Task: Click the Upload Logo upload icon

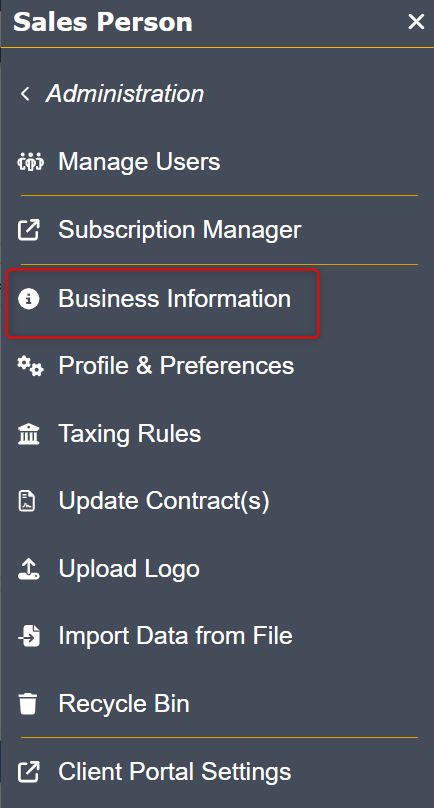Action: click(28, 568)
